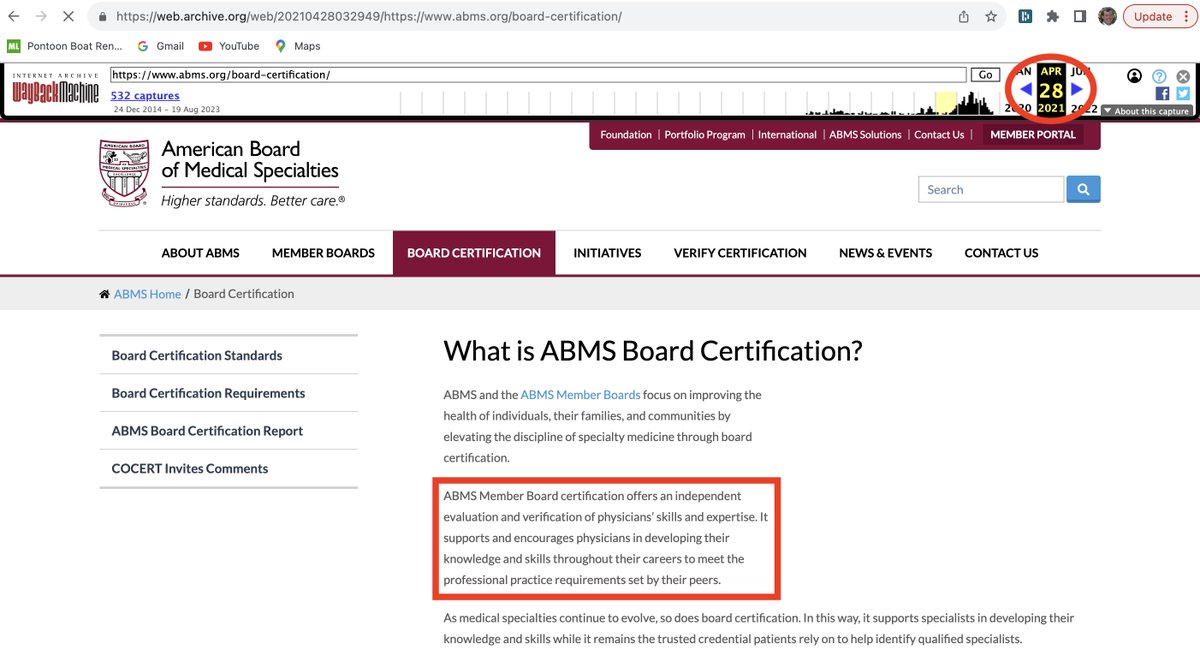This screenshot has width=1200, height=668.
Task: Close the Wayback toolbar
Action: click(x=1183, y=76)
